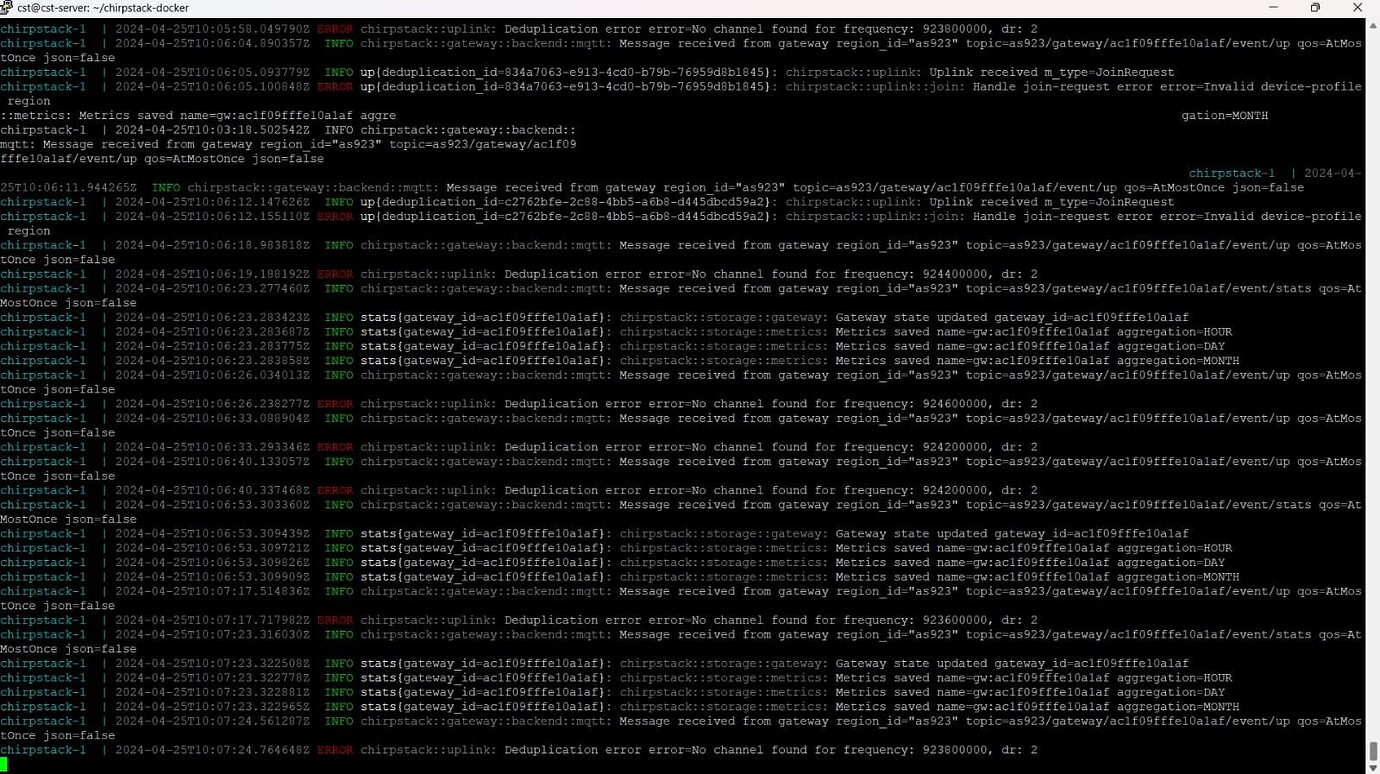Screen dimensions: 1380x774
Task: Click timestamp 2024-04-25T10:06:23.283423Z
Action: coord(212,317)
